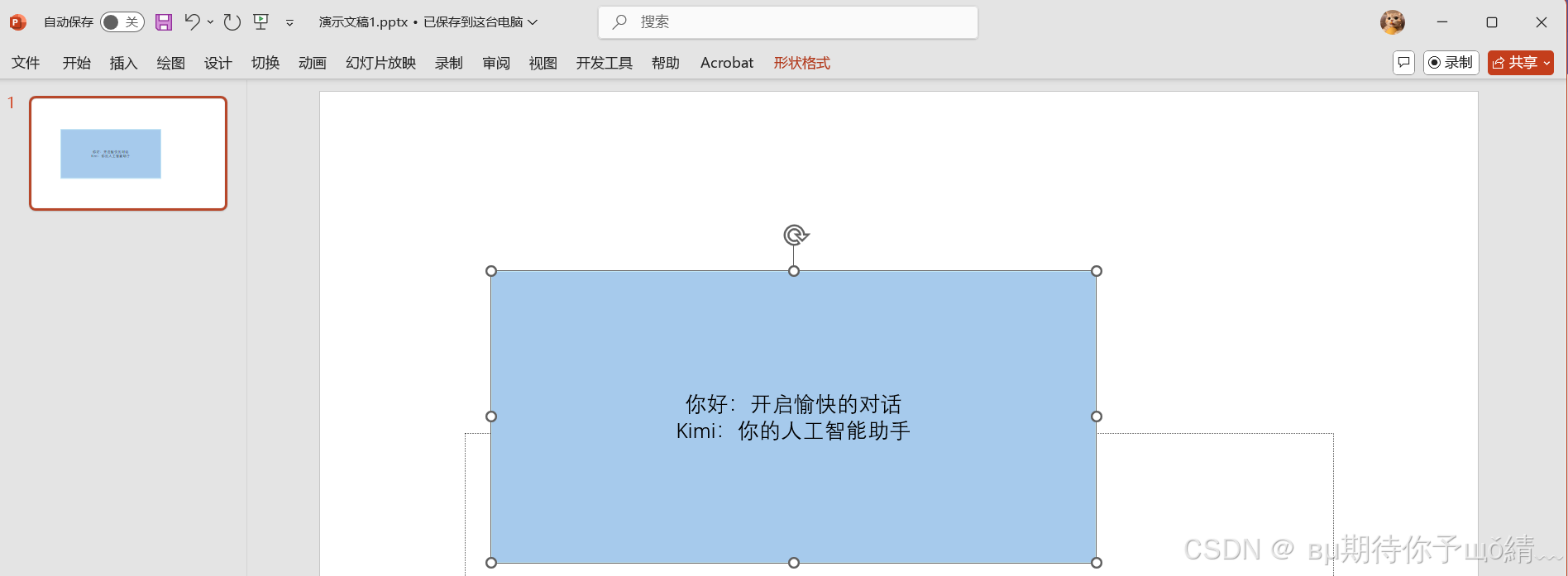The width and height of the screenshot is (1568, 576).
Task: Click the shape's bottom-left resize handle
Action: click(x=491, y=563)
